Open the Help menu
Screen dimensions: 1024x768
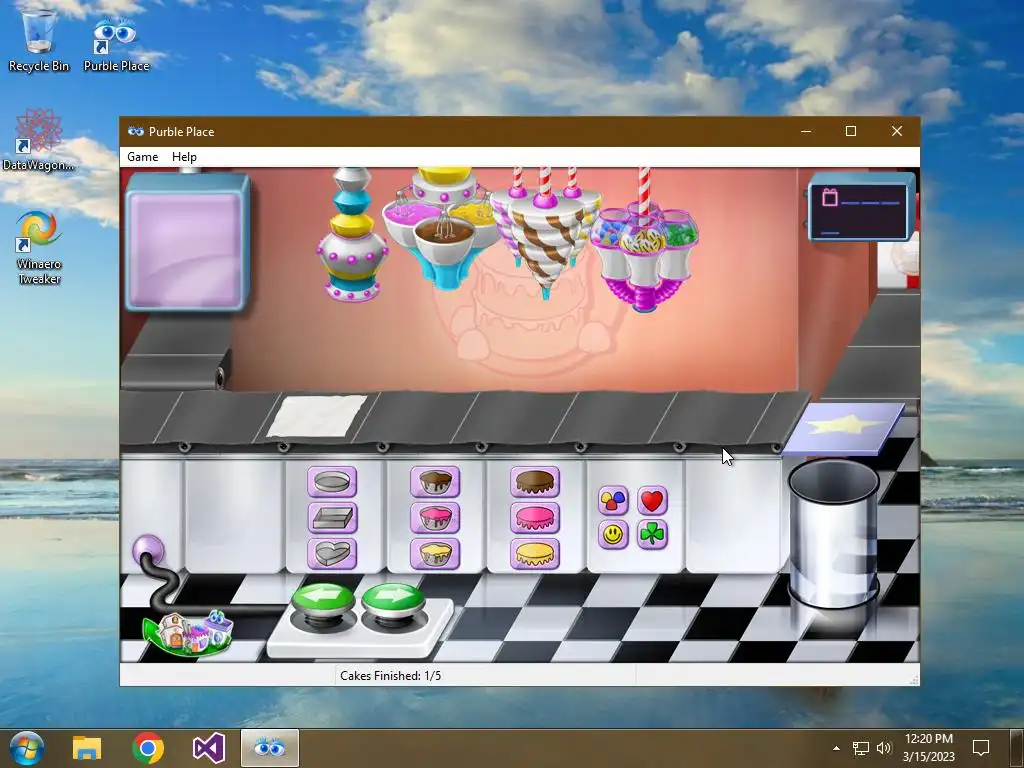coord(184,157)
